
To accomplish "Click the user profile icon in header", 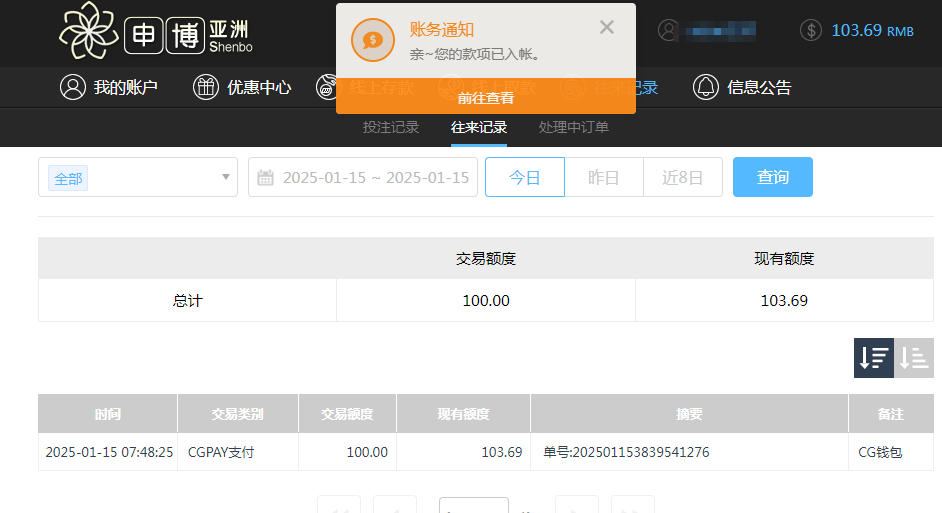I will (669, 30).
